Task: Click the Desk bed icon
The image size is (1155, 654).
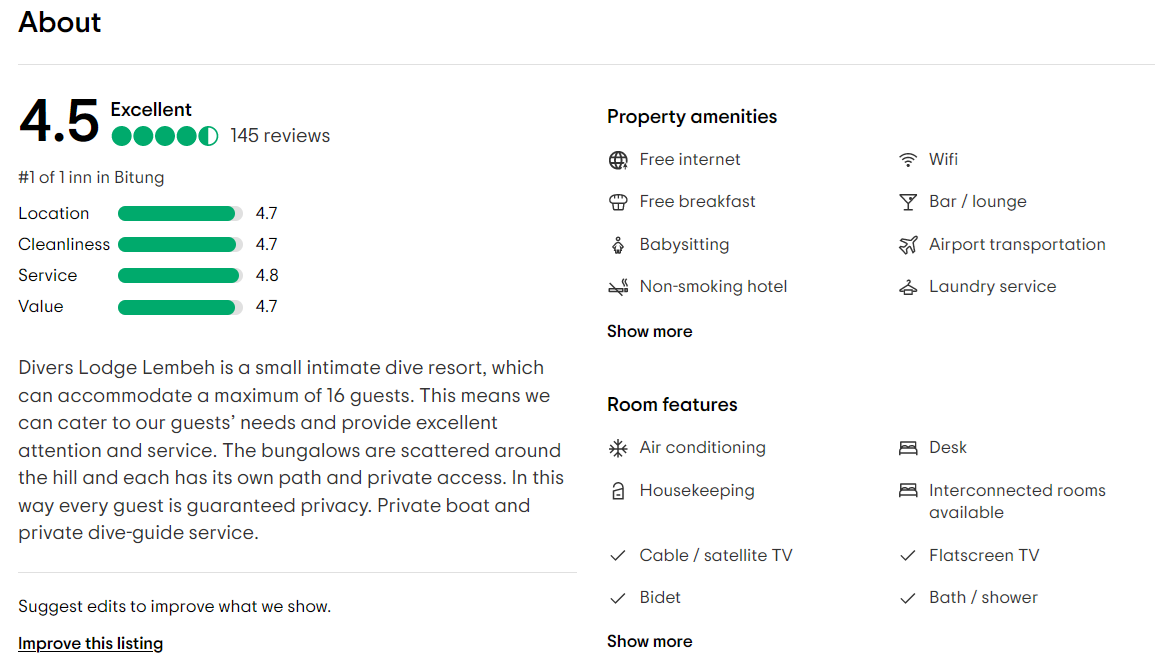Action: coord(908,448)
